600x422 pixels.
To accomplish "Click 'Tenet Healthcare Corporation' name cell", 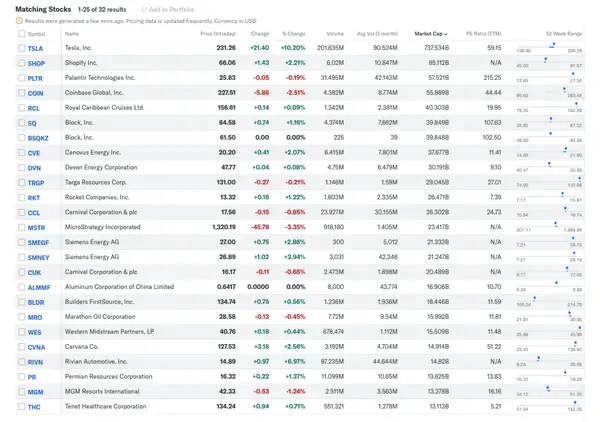I will (x=106, y=406).
